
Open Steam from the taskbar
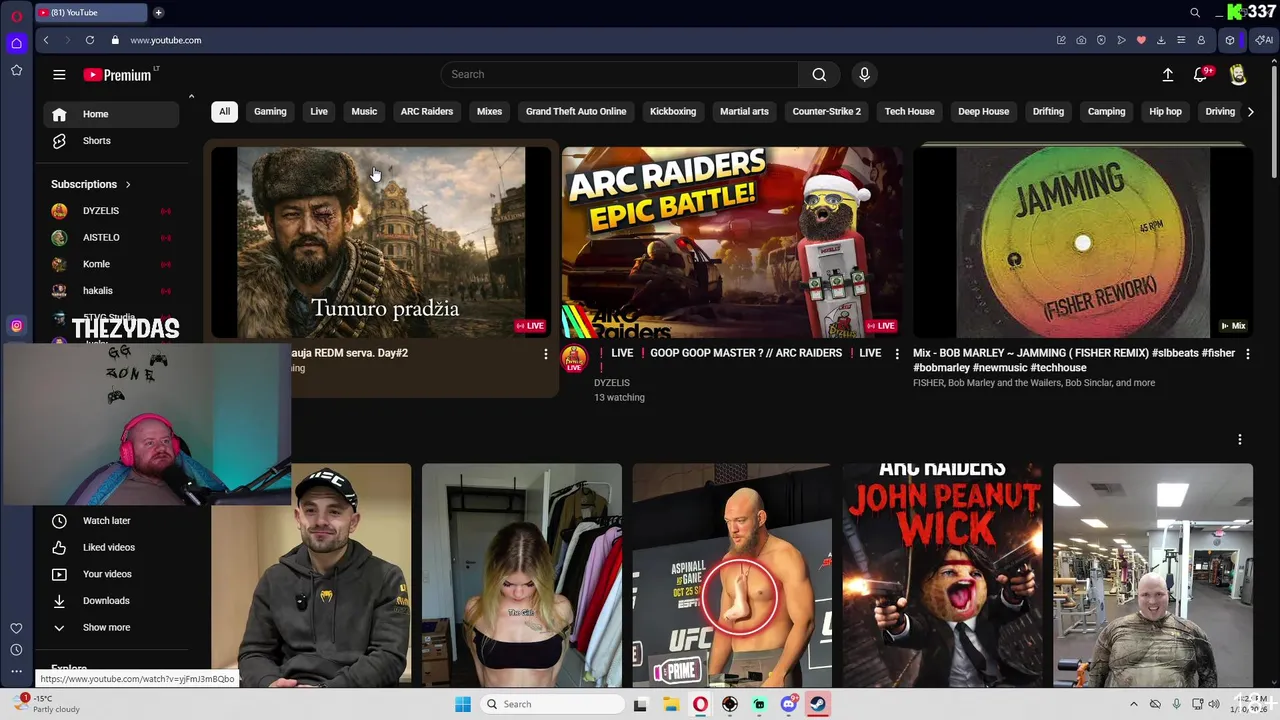(818, 704)
